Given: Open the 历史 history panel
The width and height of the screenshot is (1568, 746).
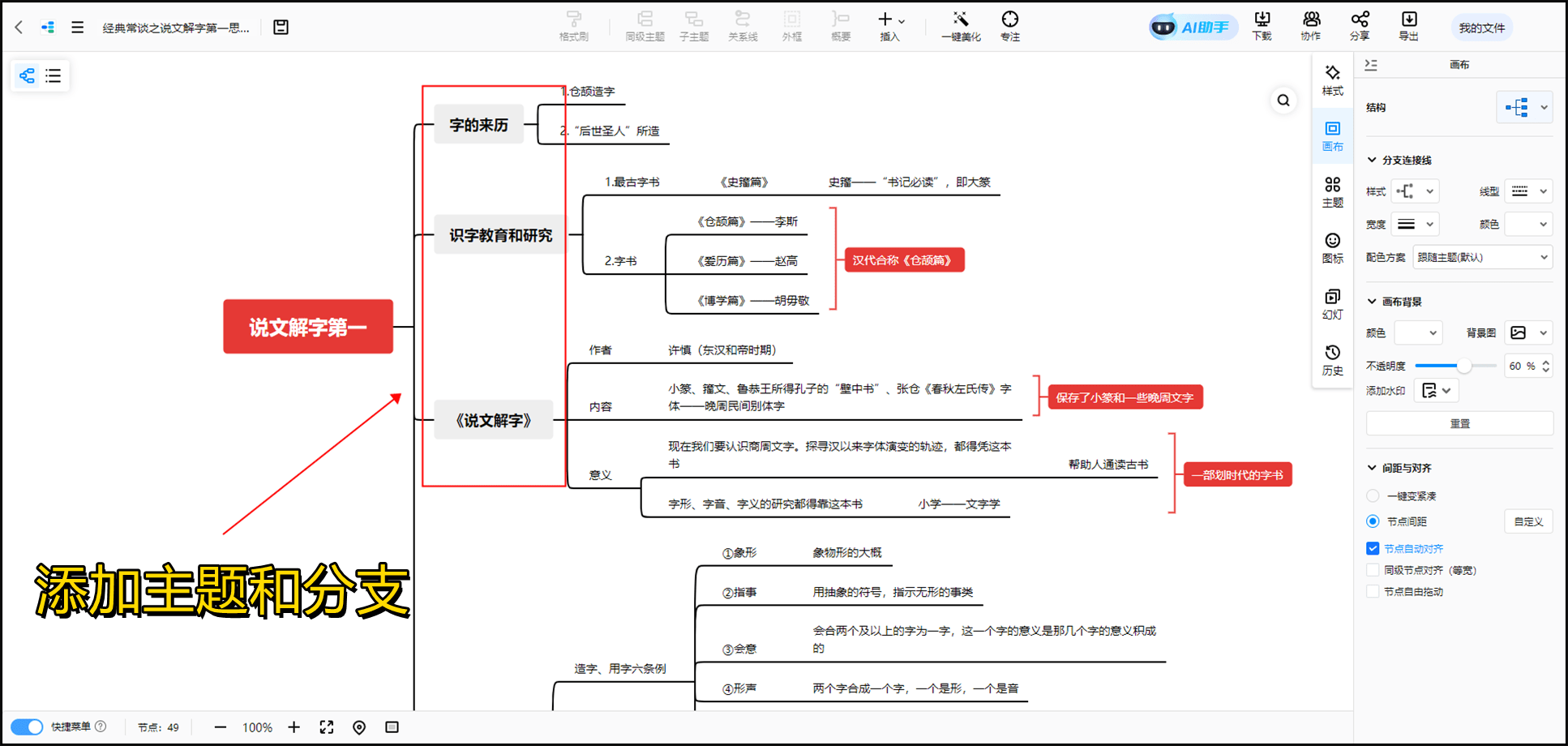Looking at the screenshot, I should 1332,359.
